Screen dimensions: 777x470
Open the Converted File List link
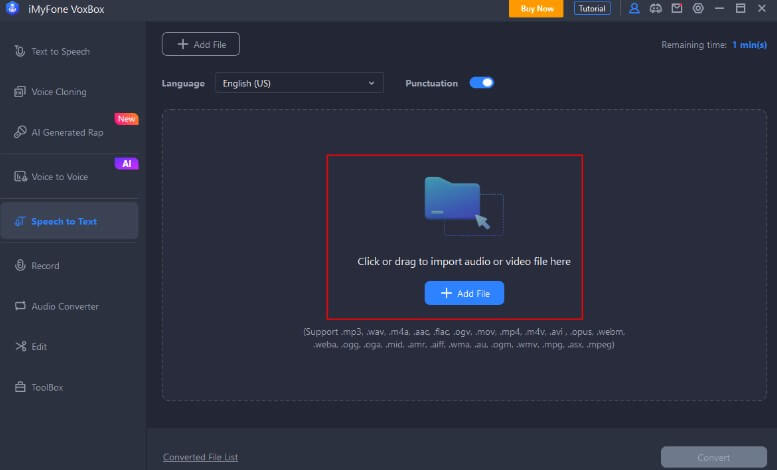[200, 457]
